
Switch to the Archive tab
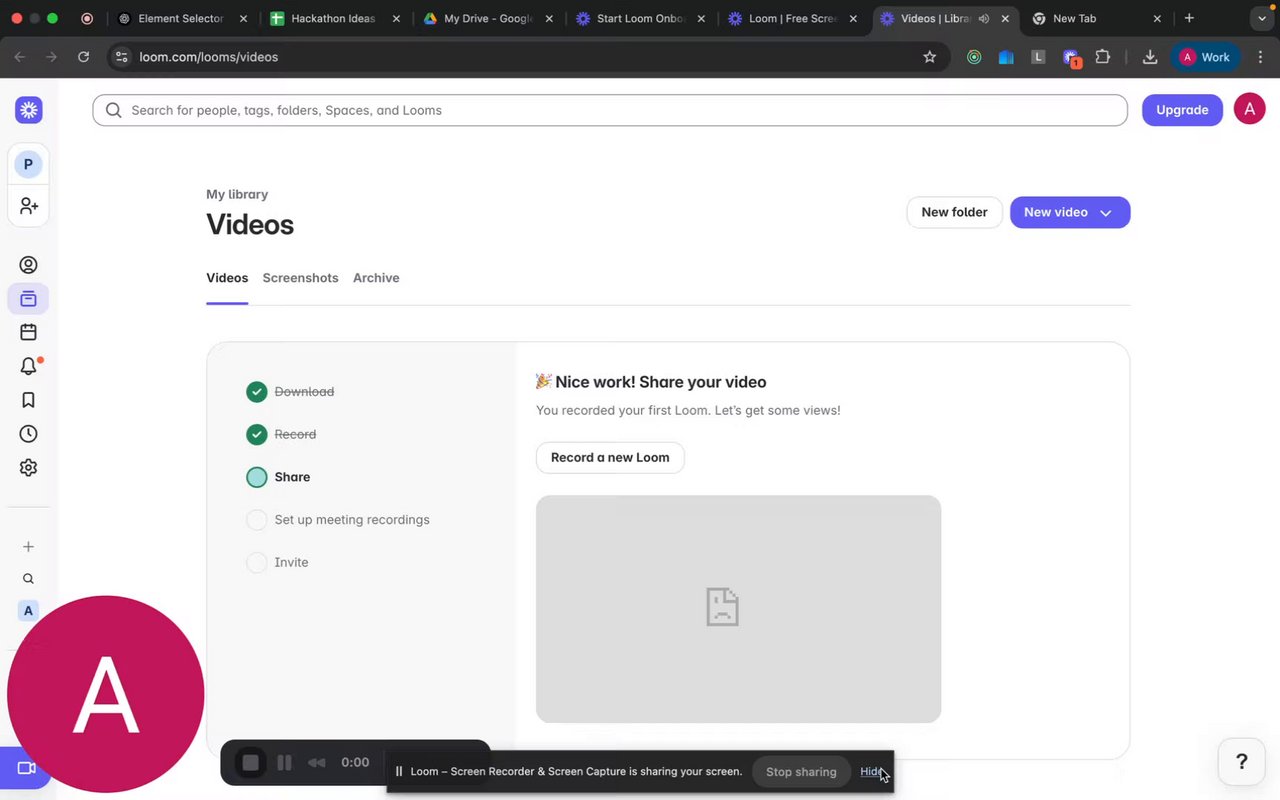(376, 278)
